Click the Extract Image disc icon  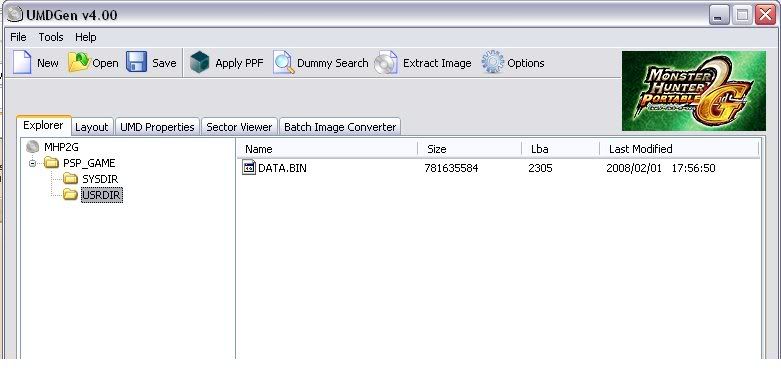pos(386,63)
